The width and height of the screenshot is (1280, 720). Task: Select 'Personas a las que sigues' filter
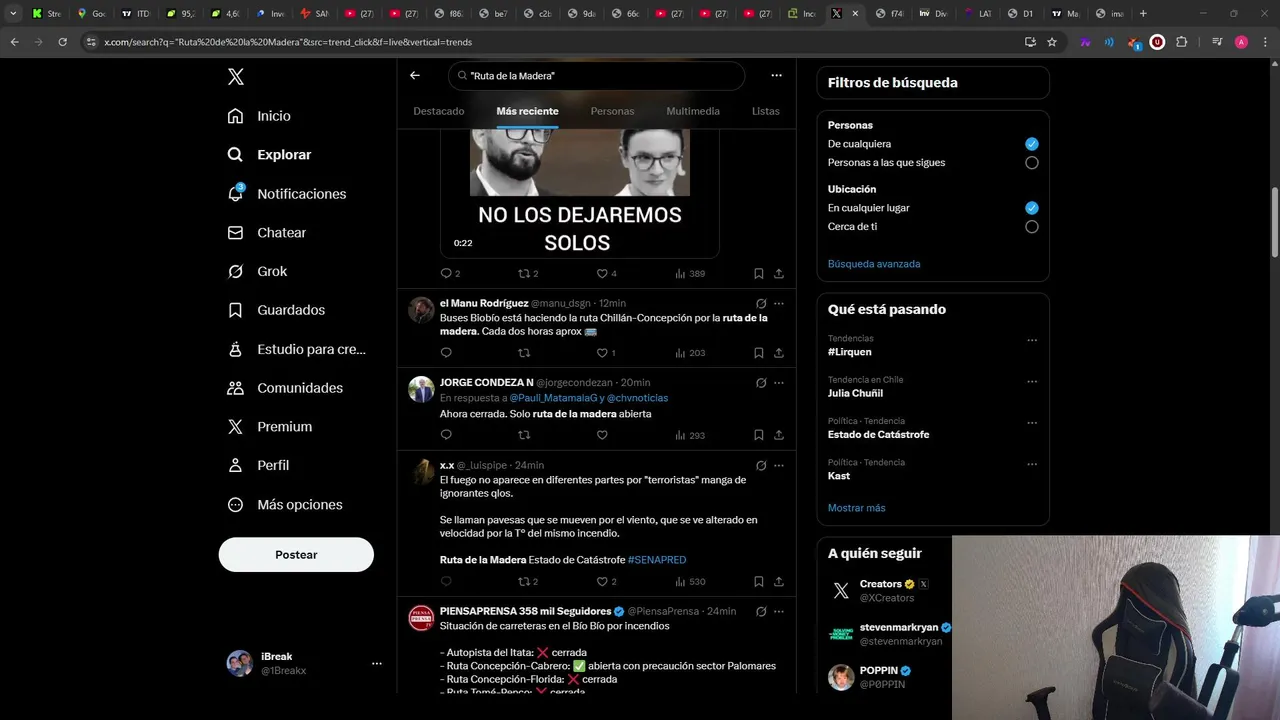[1032, 162]
